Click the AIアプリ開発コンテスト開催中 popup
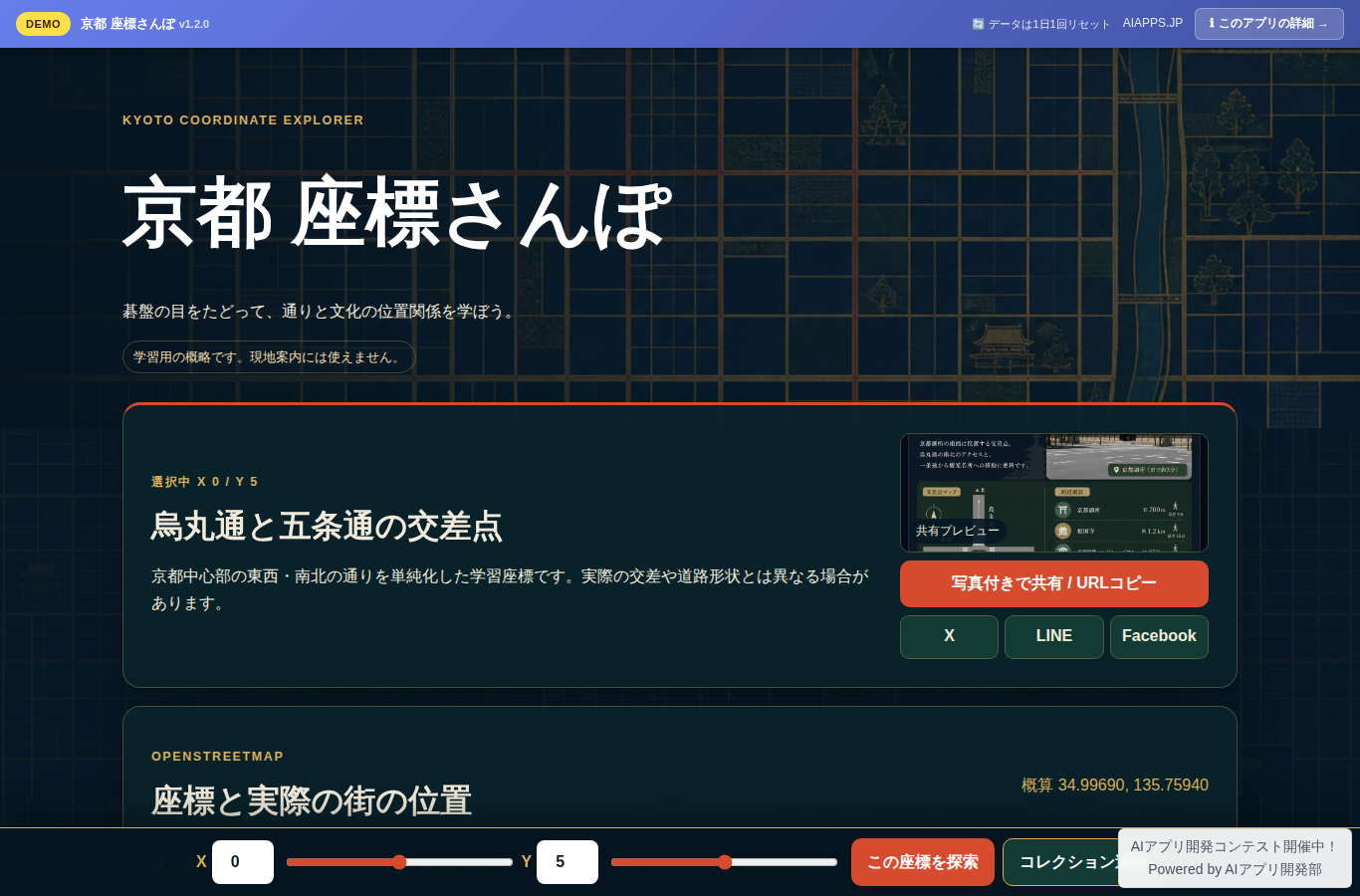The height and width of the screenshot is (896, 1360). click(x=1235, y=858)
